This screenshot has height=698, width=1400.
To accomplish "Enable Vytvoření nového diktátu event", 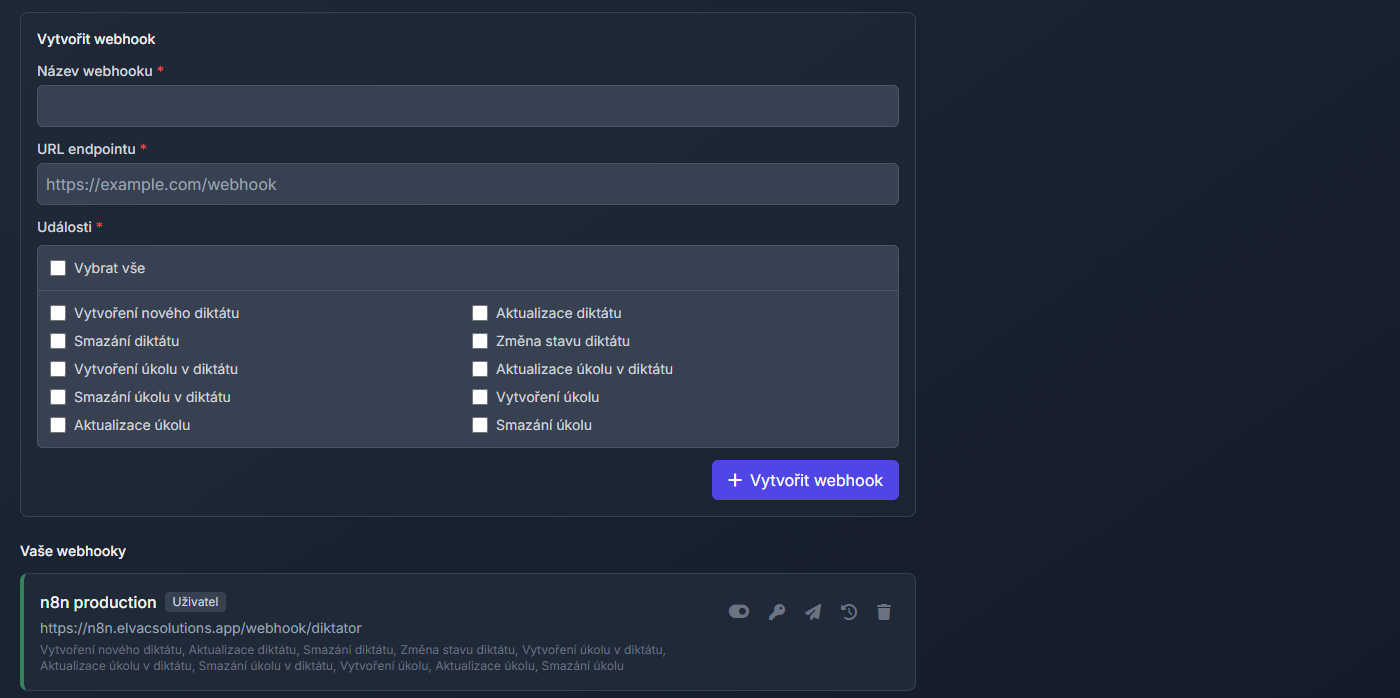I will (x=58, y=313).
